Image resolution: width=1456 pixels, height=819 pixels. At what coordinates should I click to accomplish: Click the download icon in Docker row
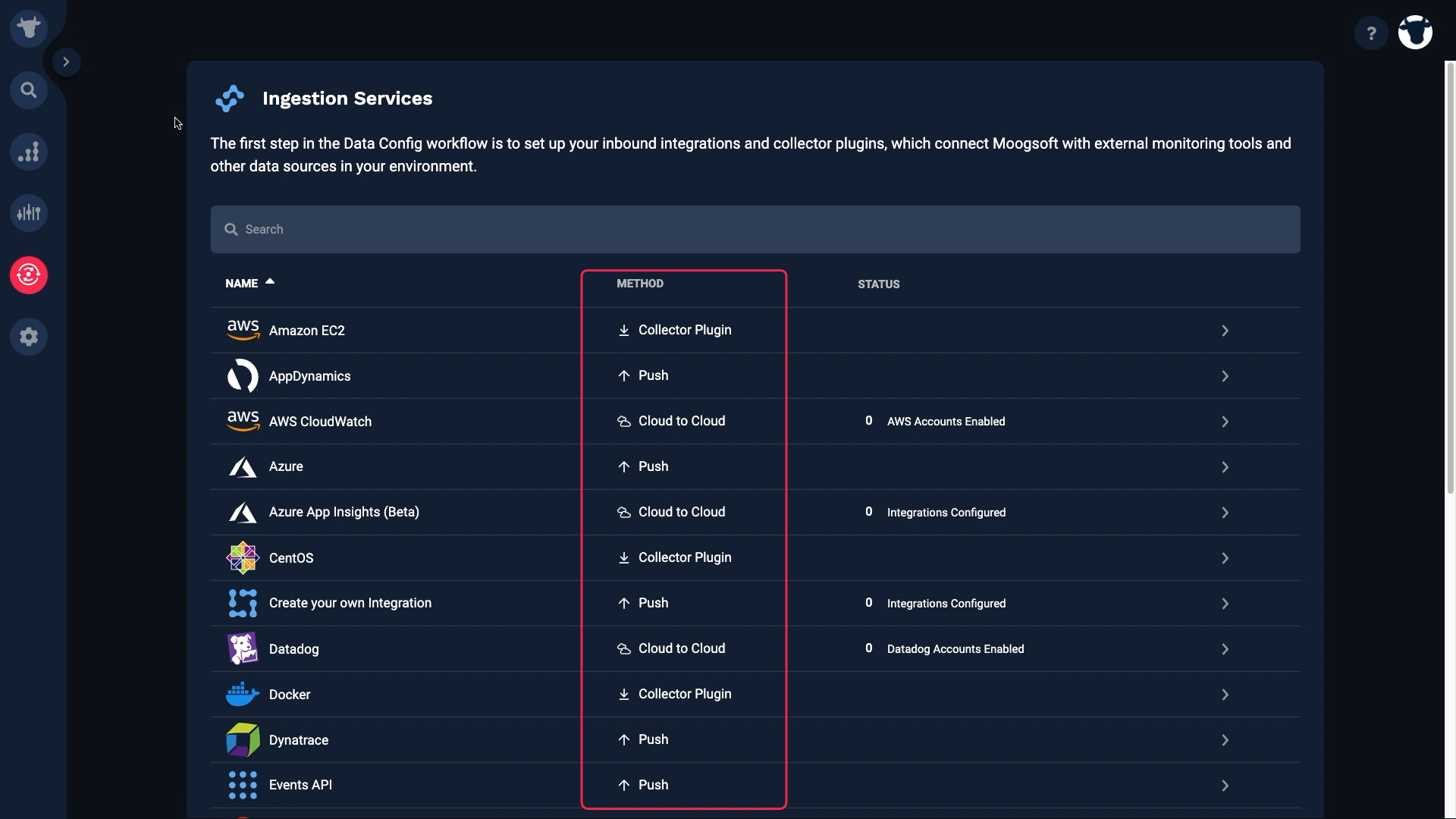coord(623,695)
